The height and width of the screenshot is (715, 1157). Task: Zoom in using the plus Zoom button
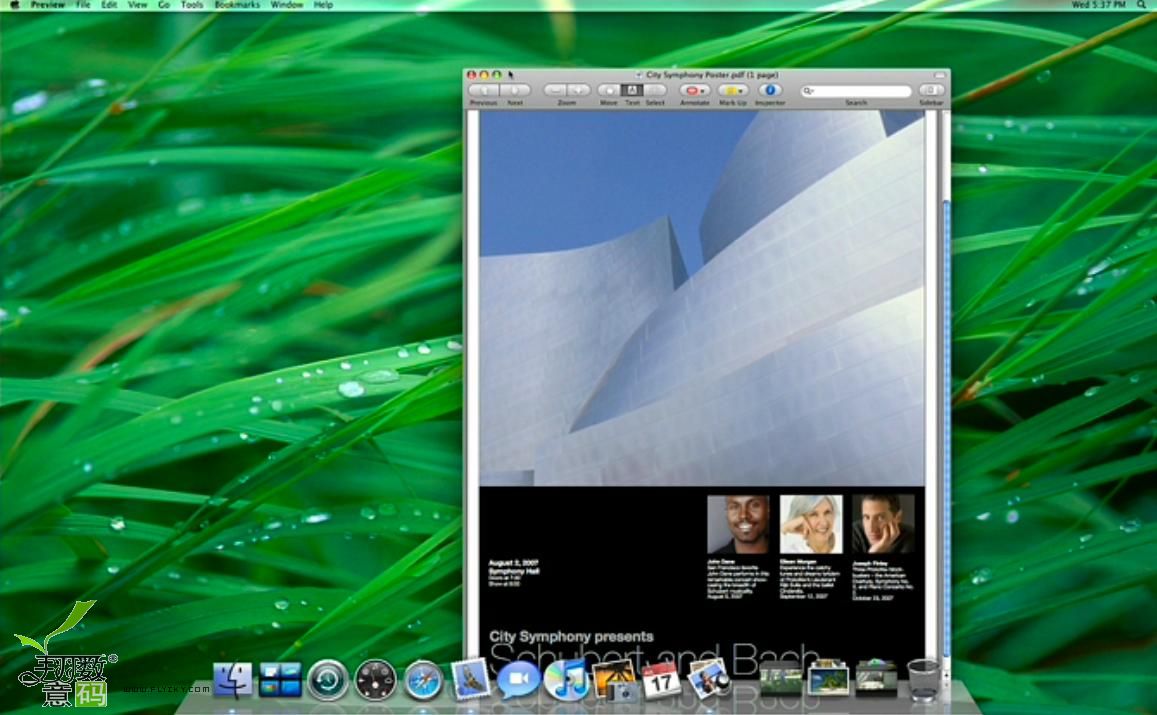tap(579, 90)
